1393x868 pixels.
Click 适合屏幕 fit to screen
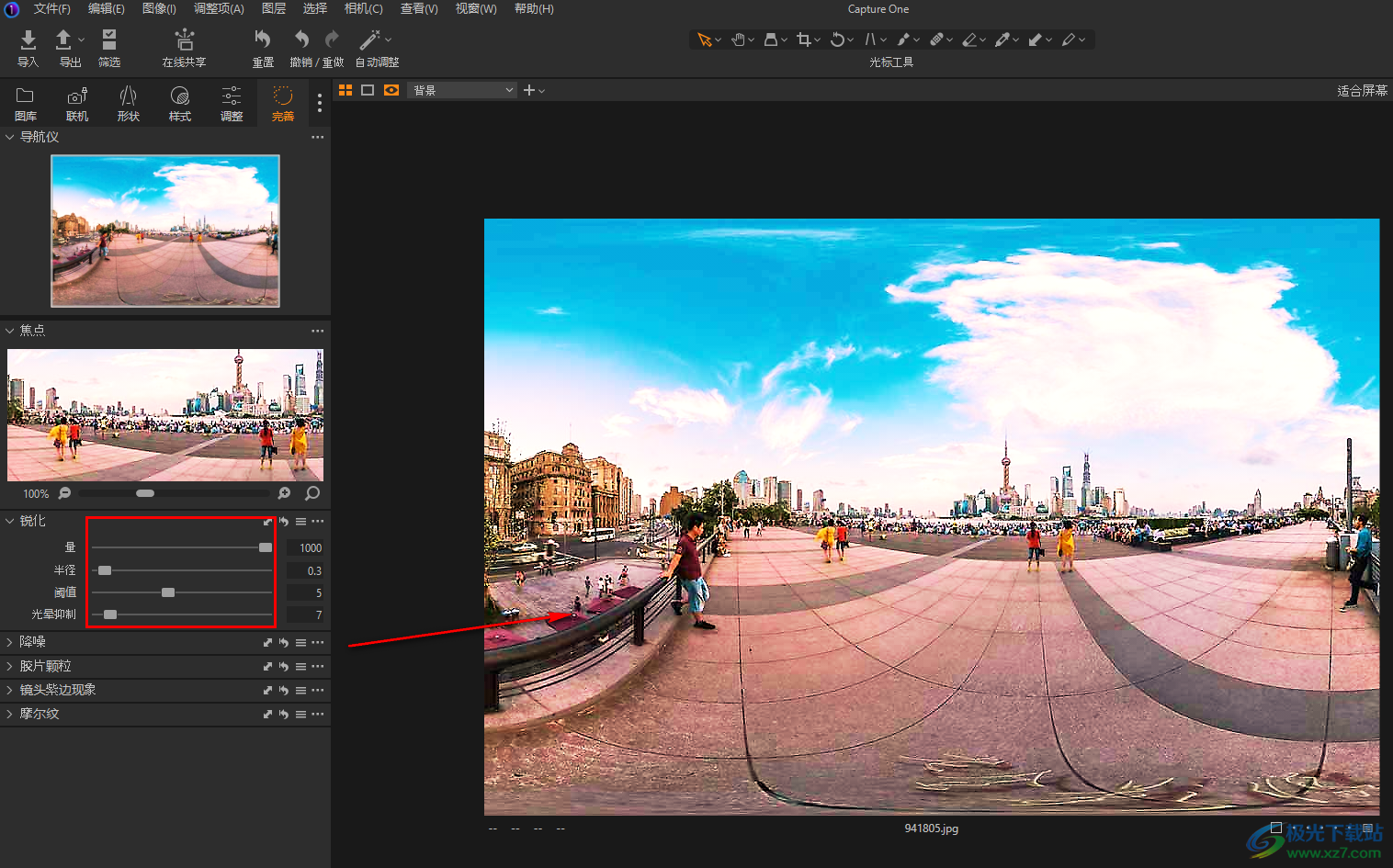(1362, 90)
